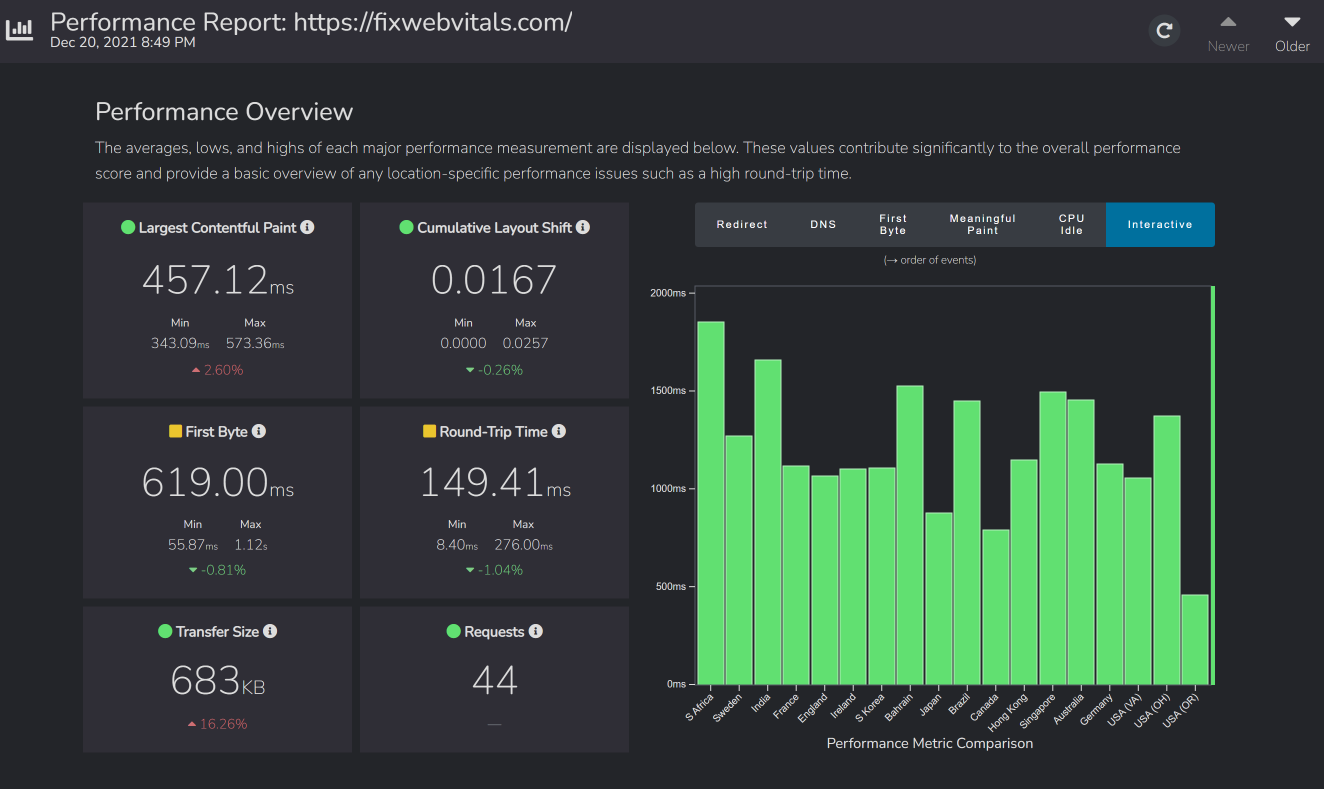Click the USA (OR) bar in chart
Viewport: 1324px width, 789px height.
pos(1195,640)
